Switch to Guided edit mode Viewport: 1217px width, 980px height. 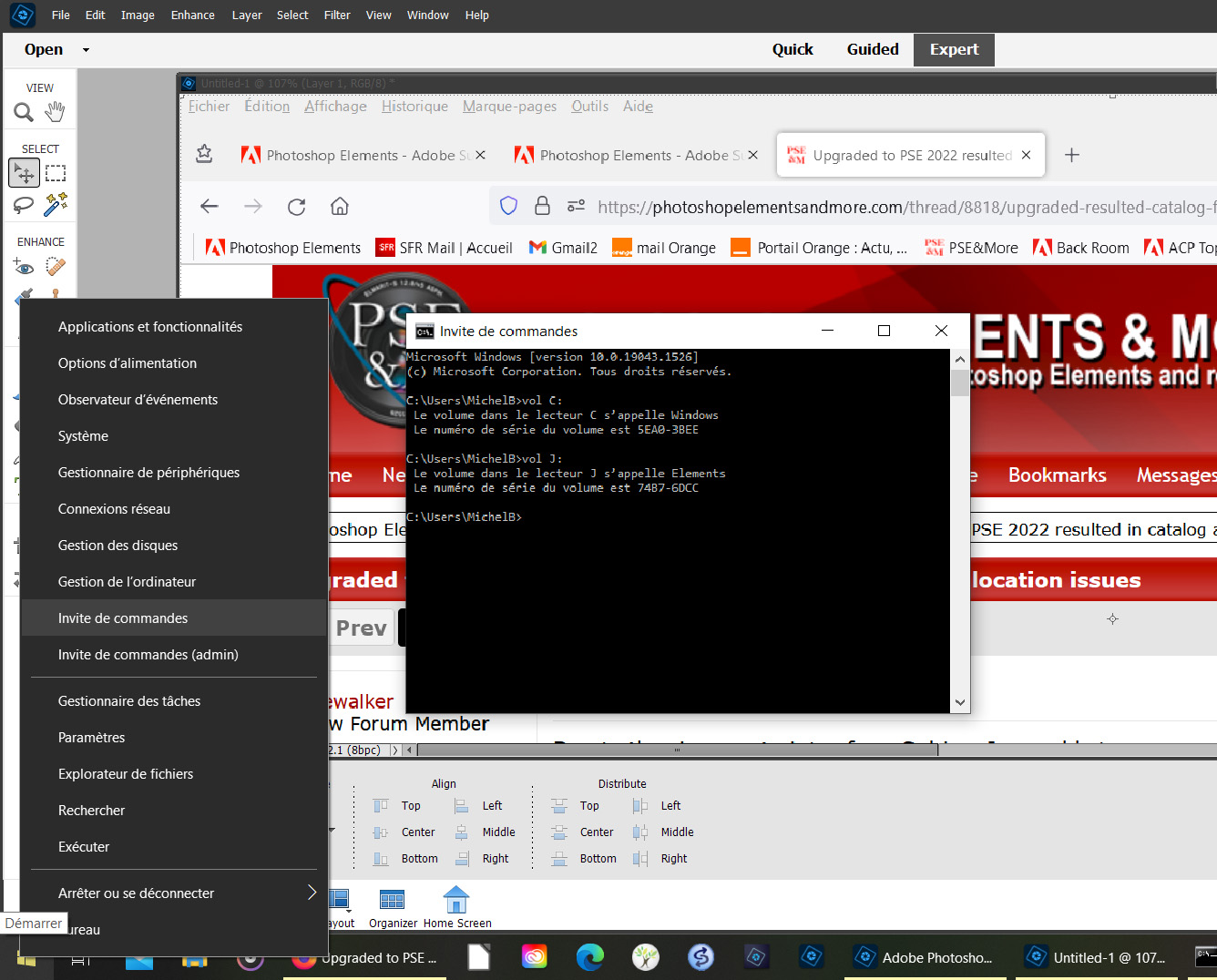click(873, 50)
